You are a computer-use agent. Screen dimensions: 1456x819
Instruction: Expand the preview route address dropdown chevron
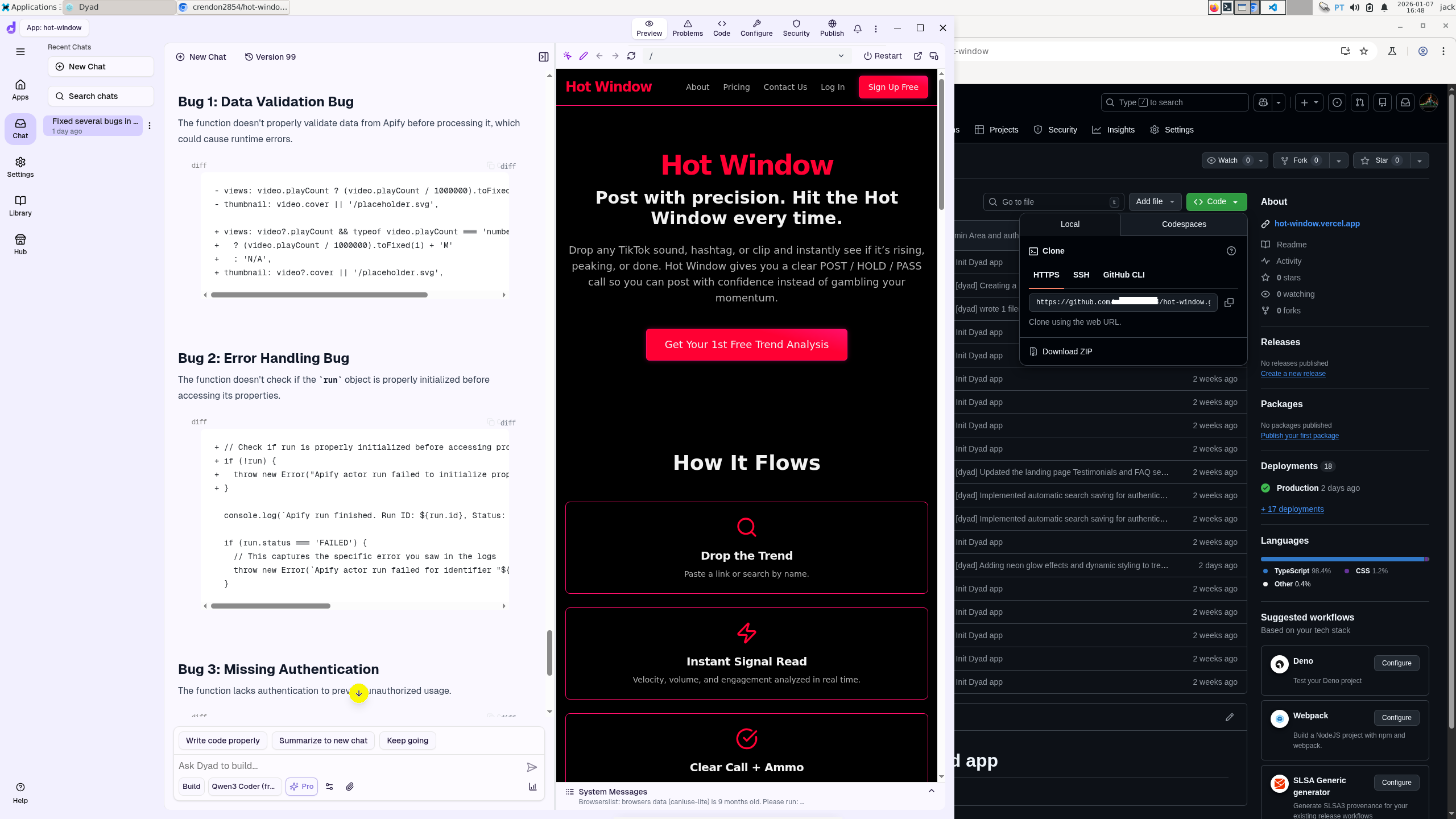(x=841, y=56)
